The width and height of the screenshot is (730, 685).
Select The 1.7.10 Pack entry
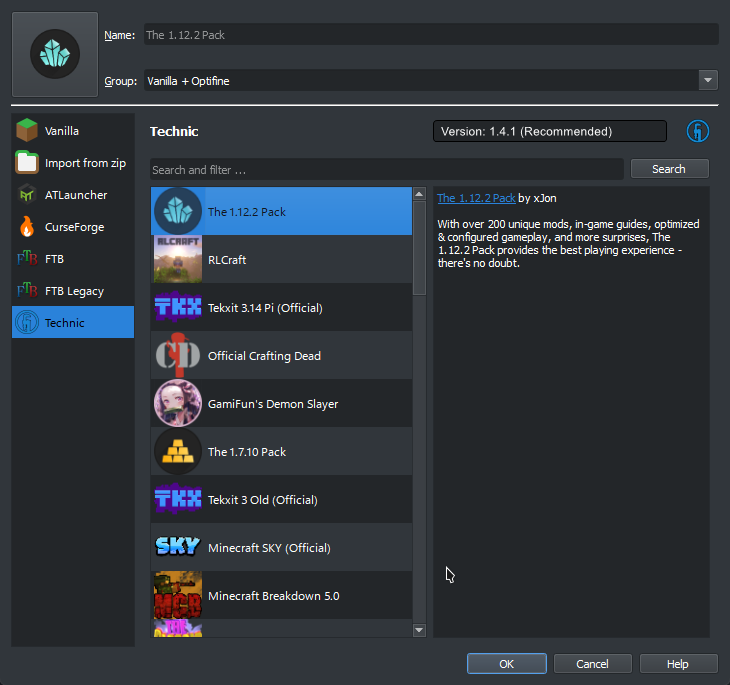click(x=281, y=451)
